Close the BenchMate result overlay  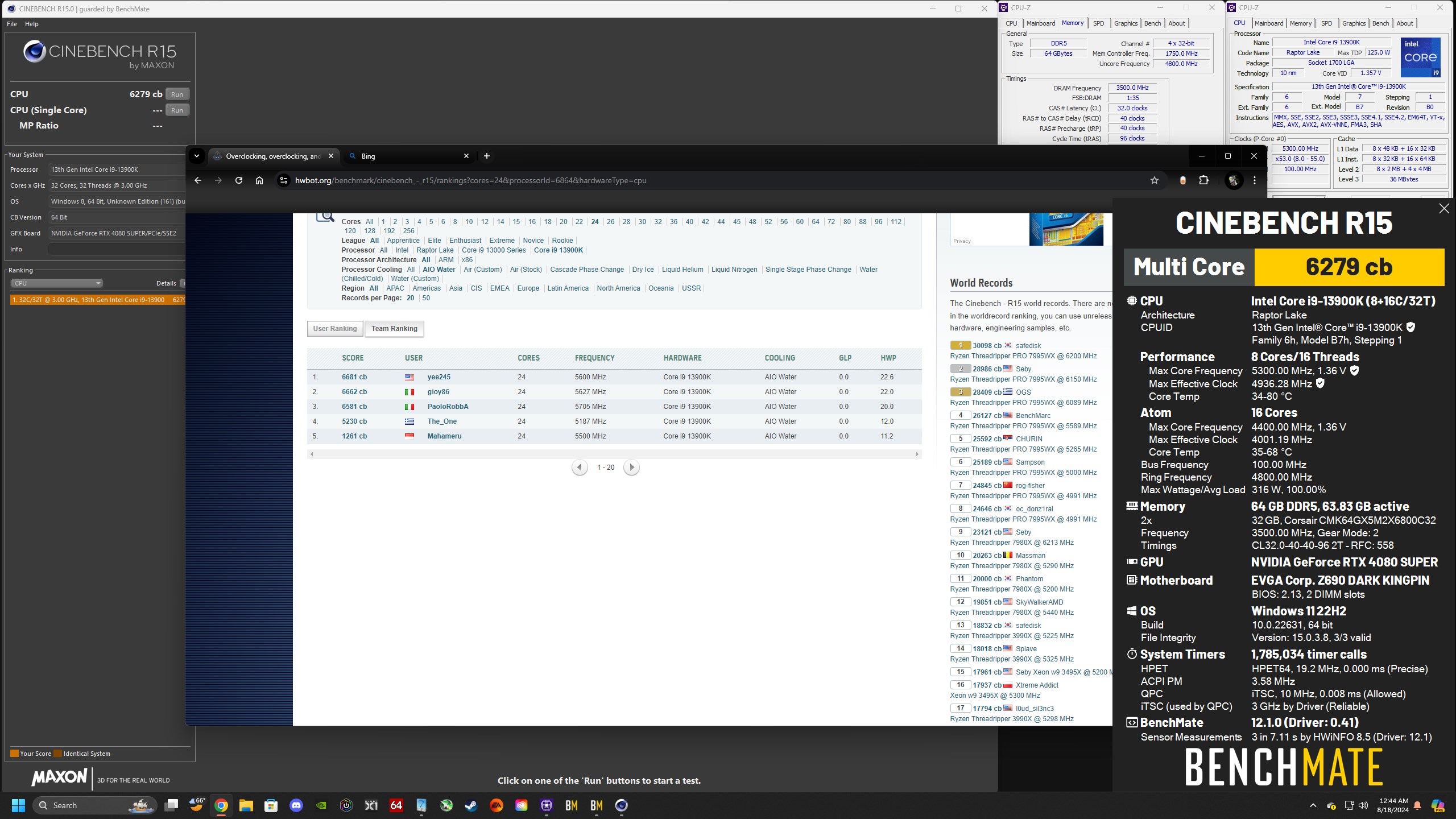(x=1444, y=209)
